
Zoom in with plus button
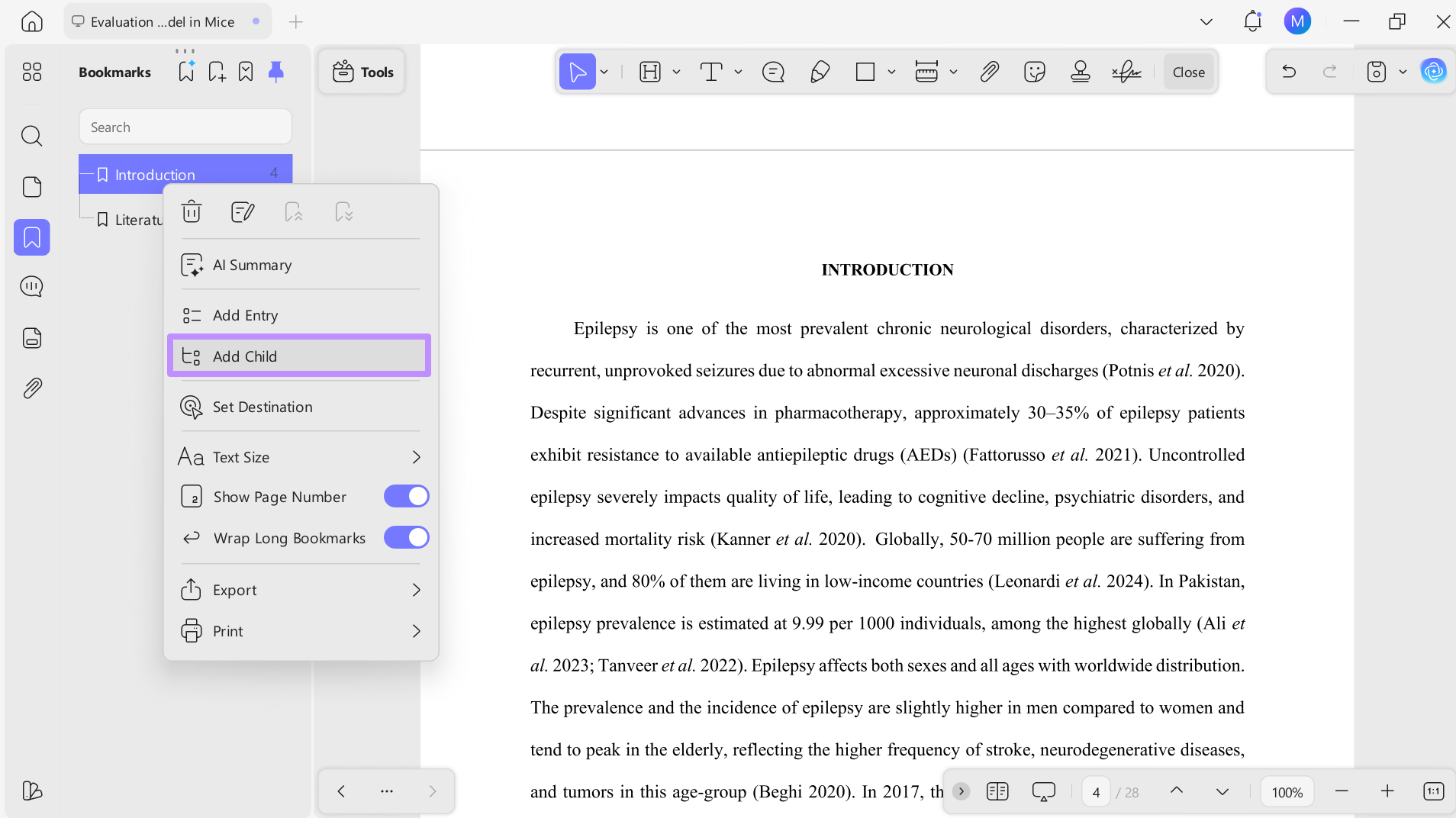tap(1387, 791)
